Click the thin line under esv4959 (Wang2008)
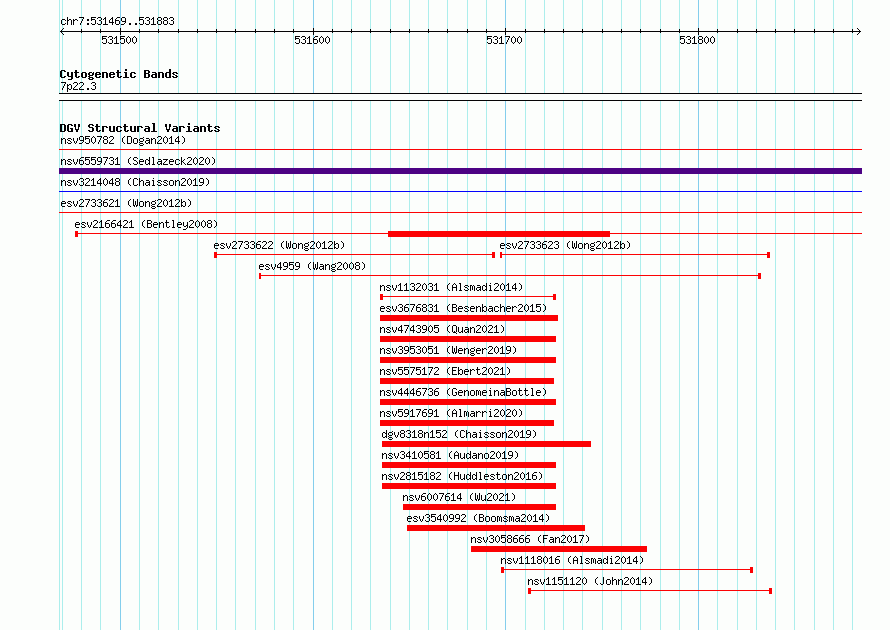Screen dimensions: 890x630 510,276
